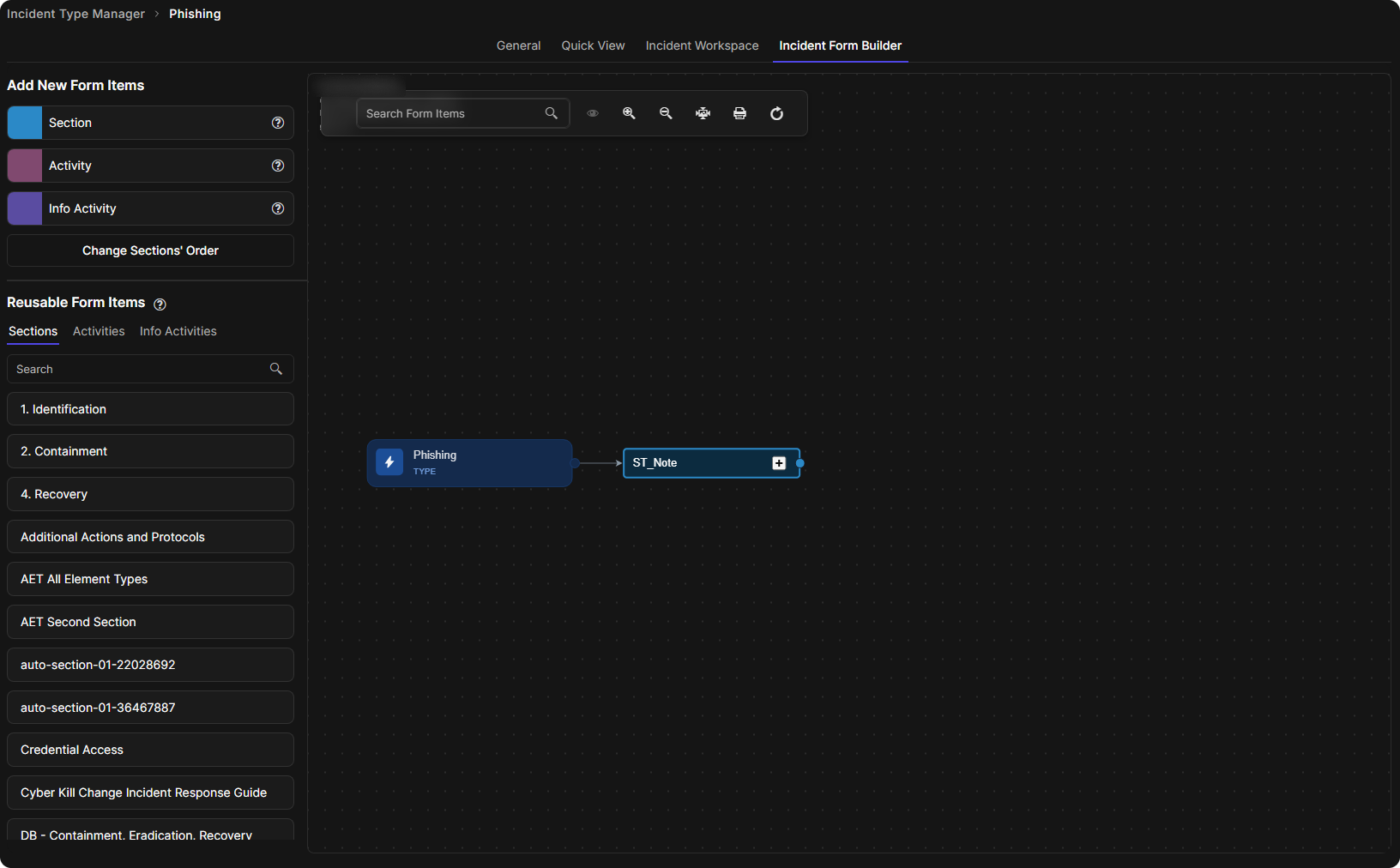Switch to reusable Activities tab
1400x868 pixels.
pos(99,331)
